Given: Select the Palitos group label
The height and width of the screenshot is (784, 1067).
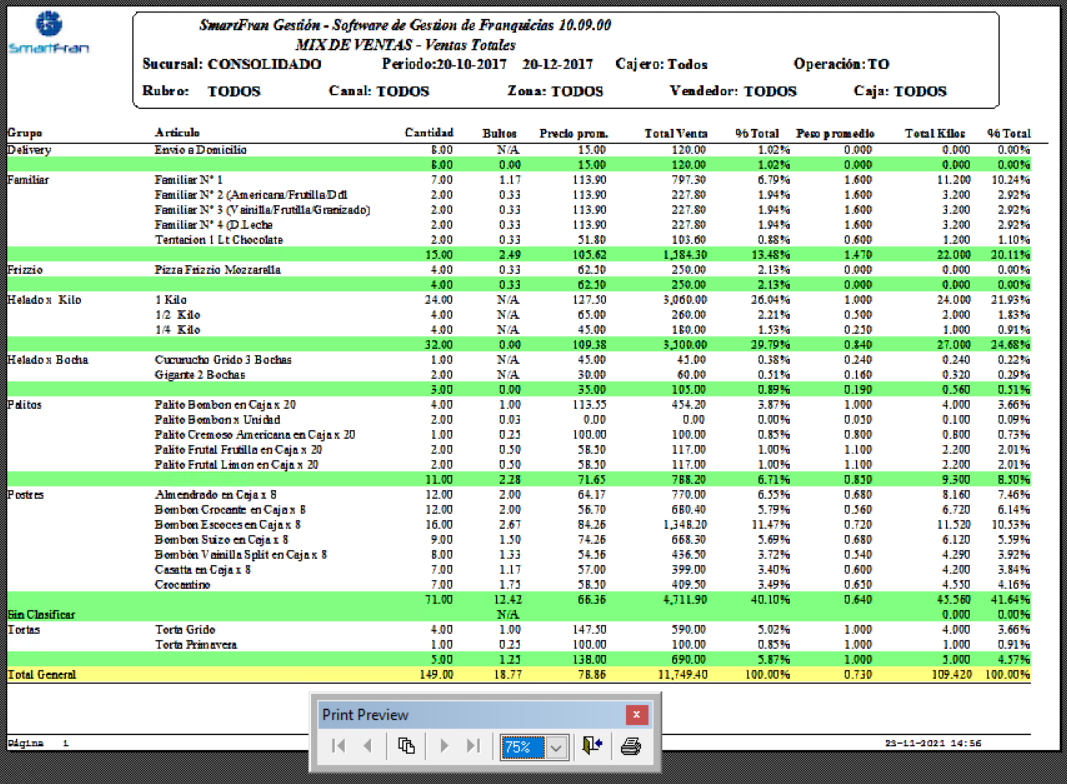Looking at the screenshot, I should [24, 404].
